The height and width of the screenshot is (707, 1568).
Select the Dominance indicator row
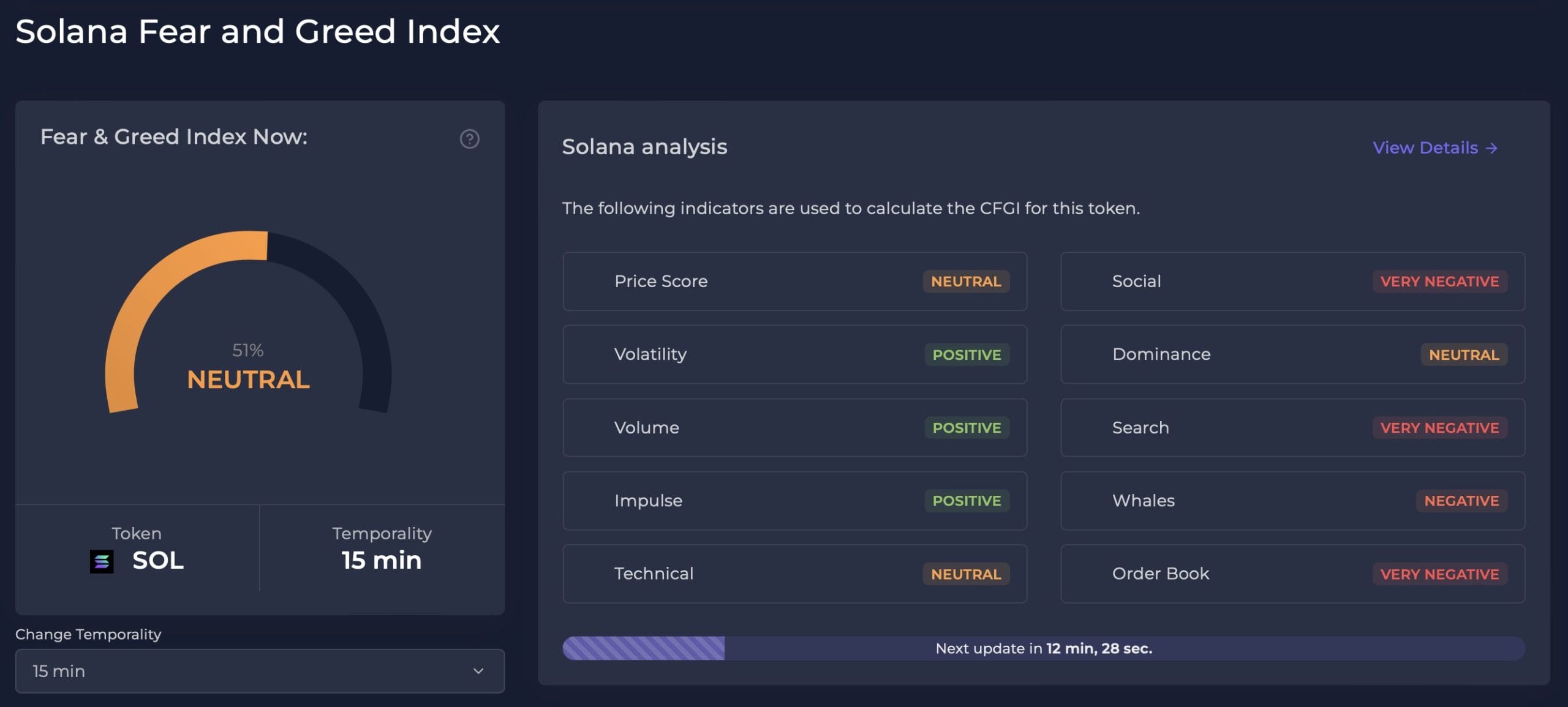(1292, 354)
